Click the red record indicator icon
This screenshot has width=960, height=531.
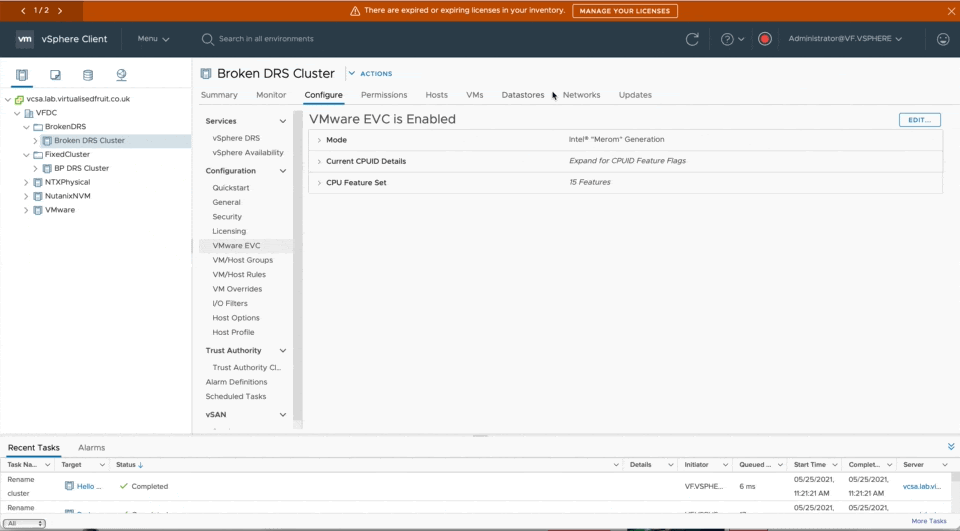click(765, 39)
